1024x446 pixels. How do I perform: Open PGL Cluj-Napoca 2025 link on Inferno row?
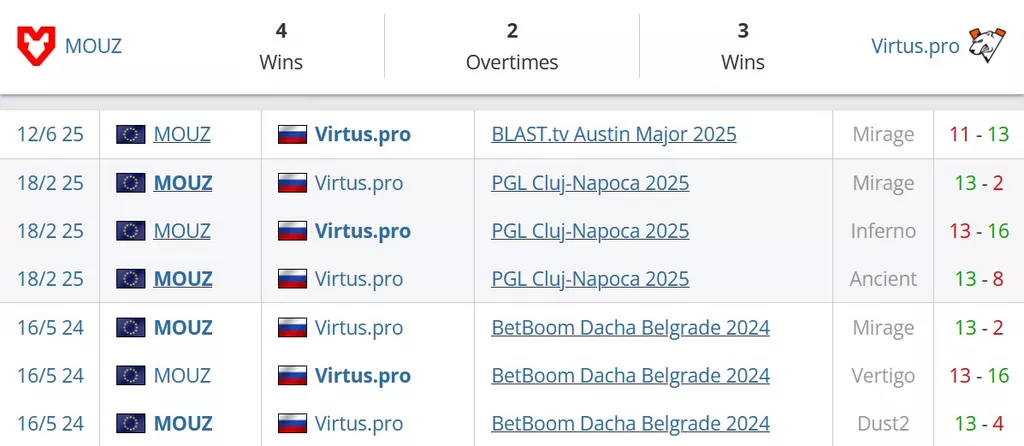tap(590, 231)
